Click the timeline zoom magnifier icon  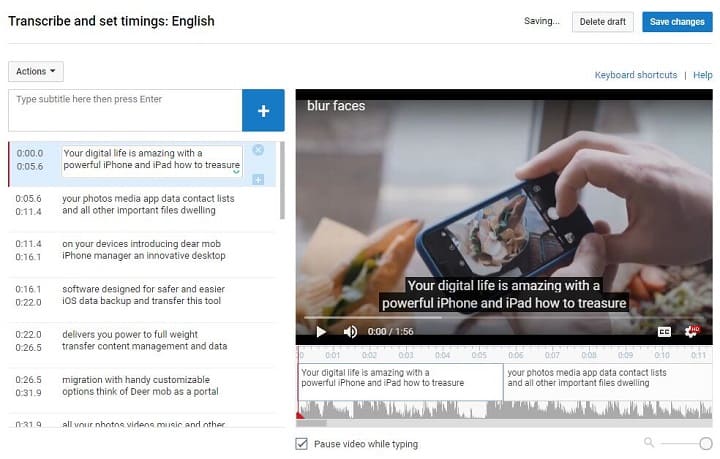click(649, 442)
